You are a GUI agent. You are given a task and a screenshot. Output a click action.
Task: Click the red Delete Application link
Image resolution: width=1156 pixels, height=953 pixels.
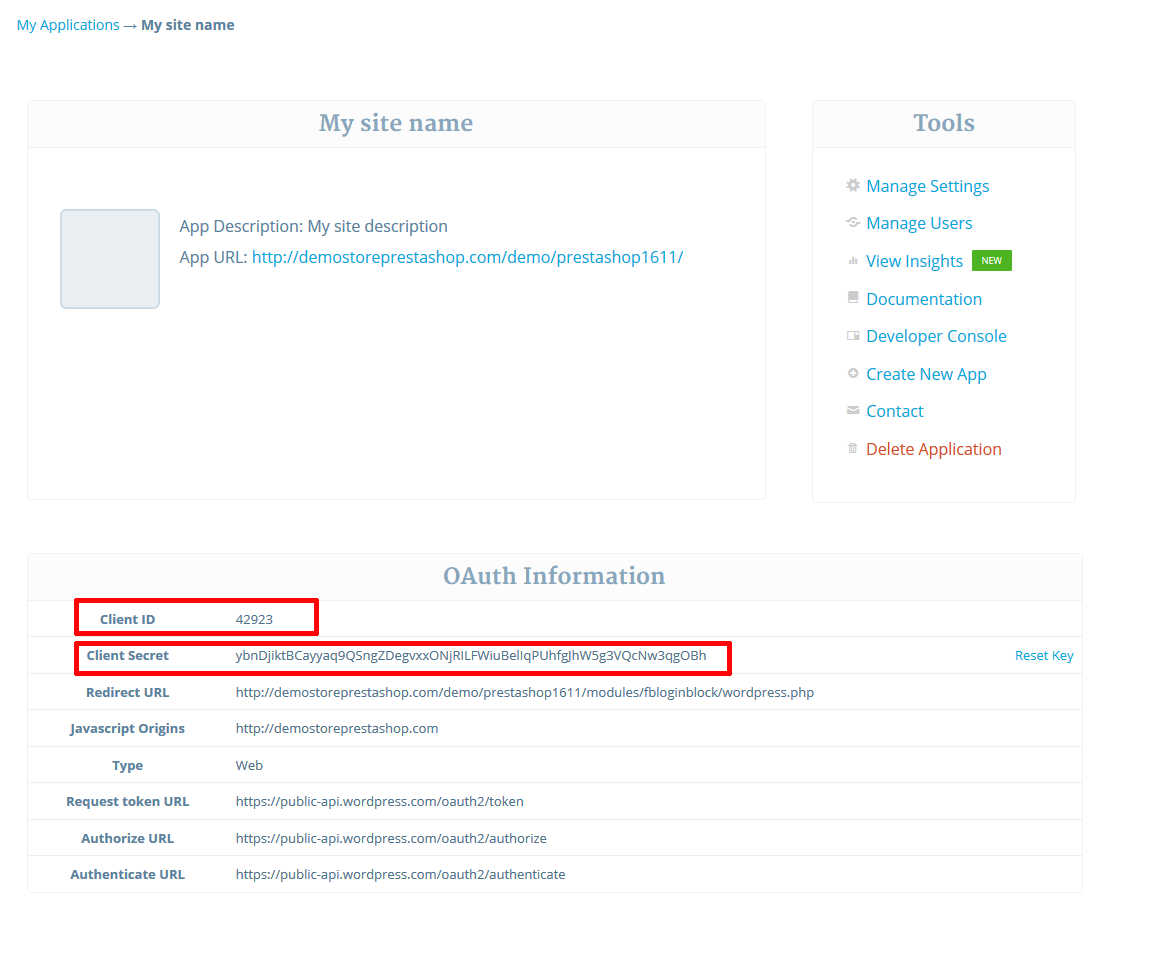[933, 450]
